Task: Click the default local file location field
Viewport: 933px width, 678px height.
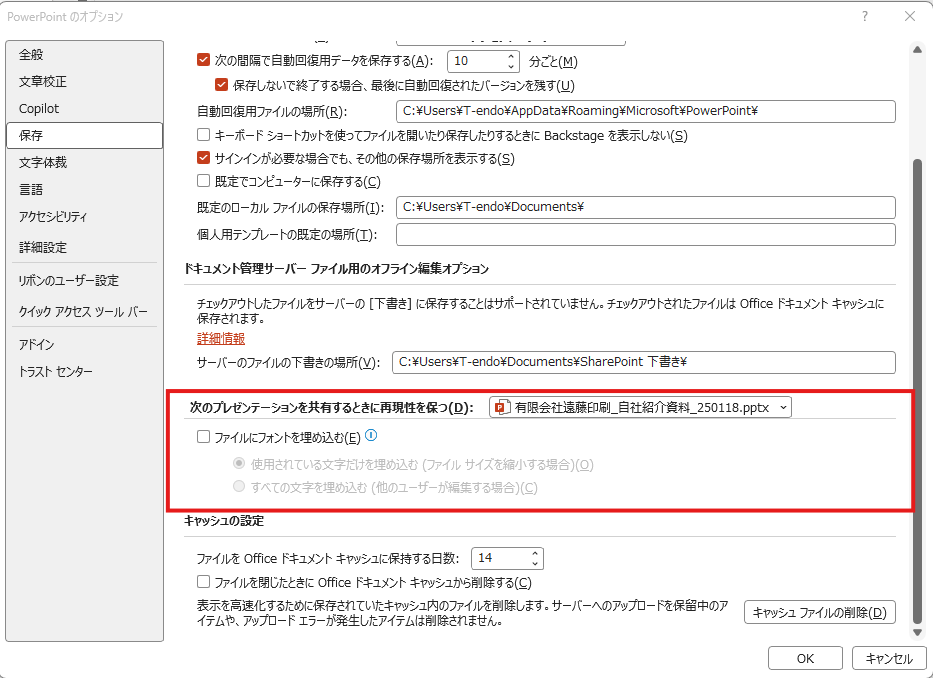Action: (x=645, y=207)
